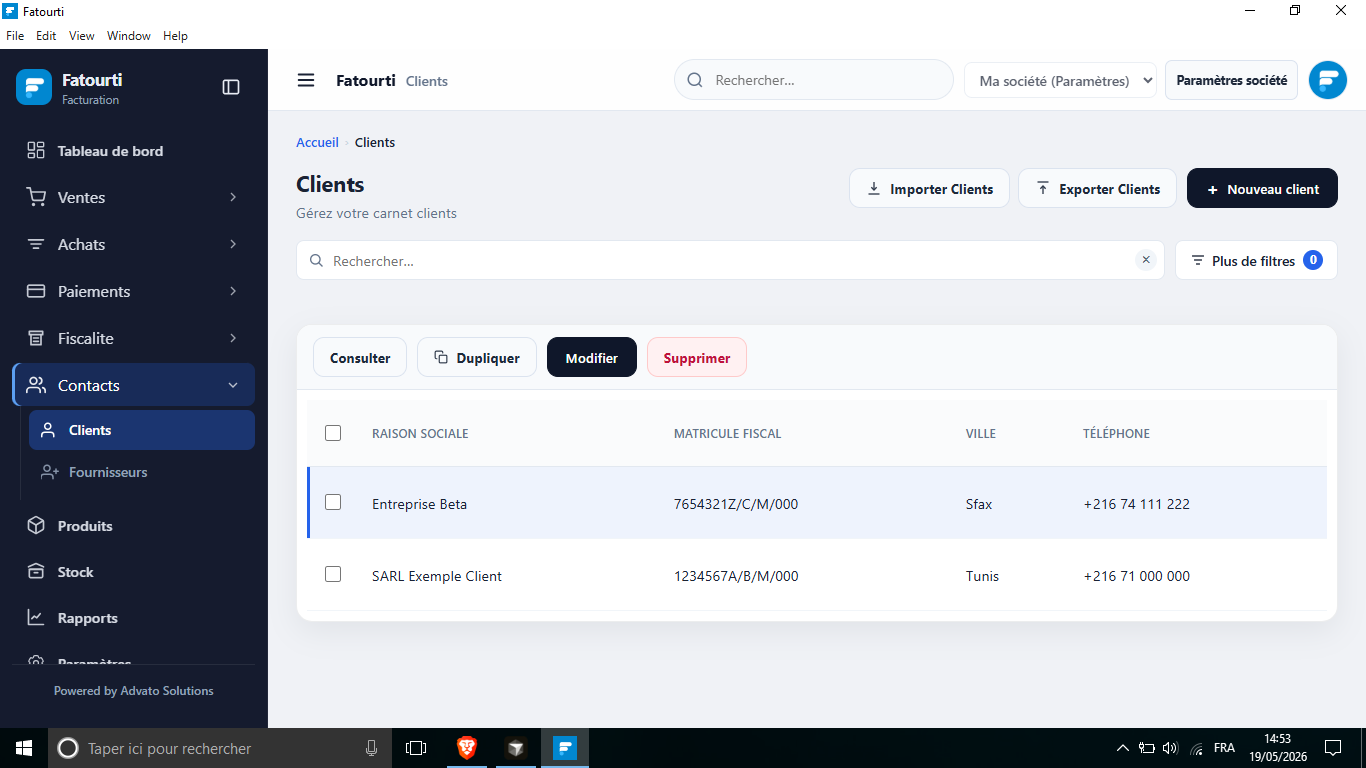The width and height of the screenshot is (1366, 768).
Task: Open the hamburger menu icon
Action: click(x=306, y=80)
